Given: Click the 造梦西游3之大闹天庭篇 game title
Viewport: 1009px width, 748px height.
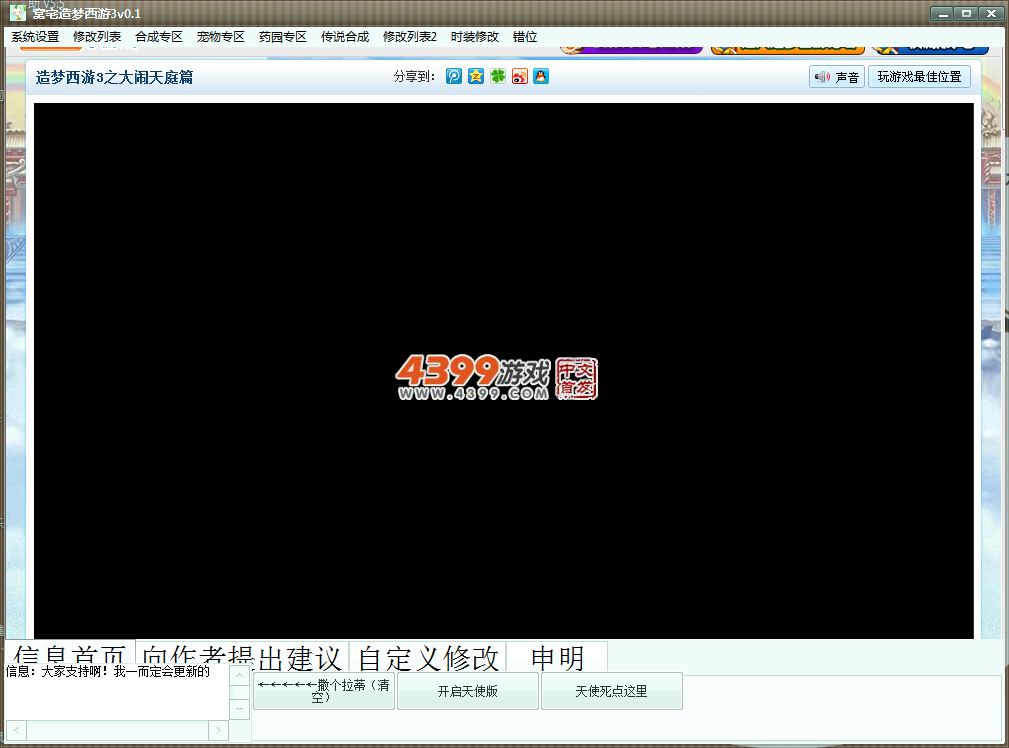Looking at the screenshot, I should pos(115,77).
